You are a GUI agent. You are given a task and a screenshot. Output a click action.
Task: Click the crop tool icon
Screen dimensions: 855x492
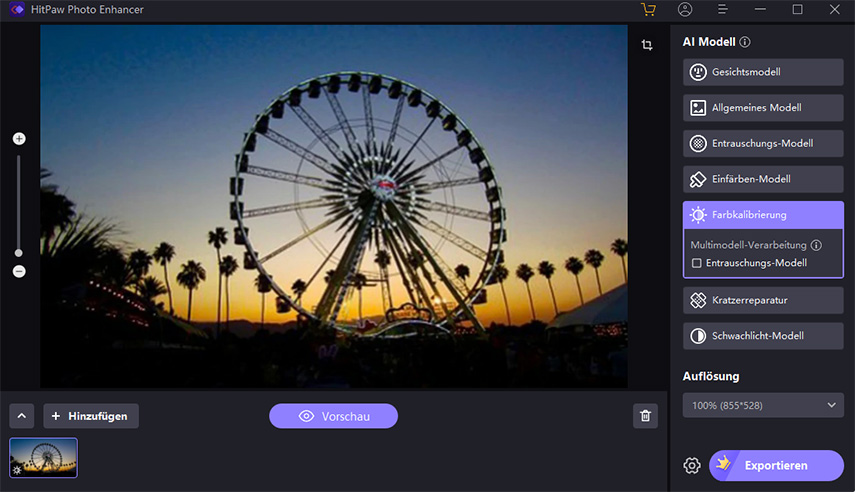coord(647,46)
